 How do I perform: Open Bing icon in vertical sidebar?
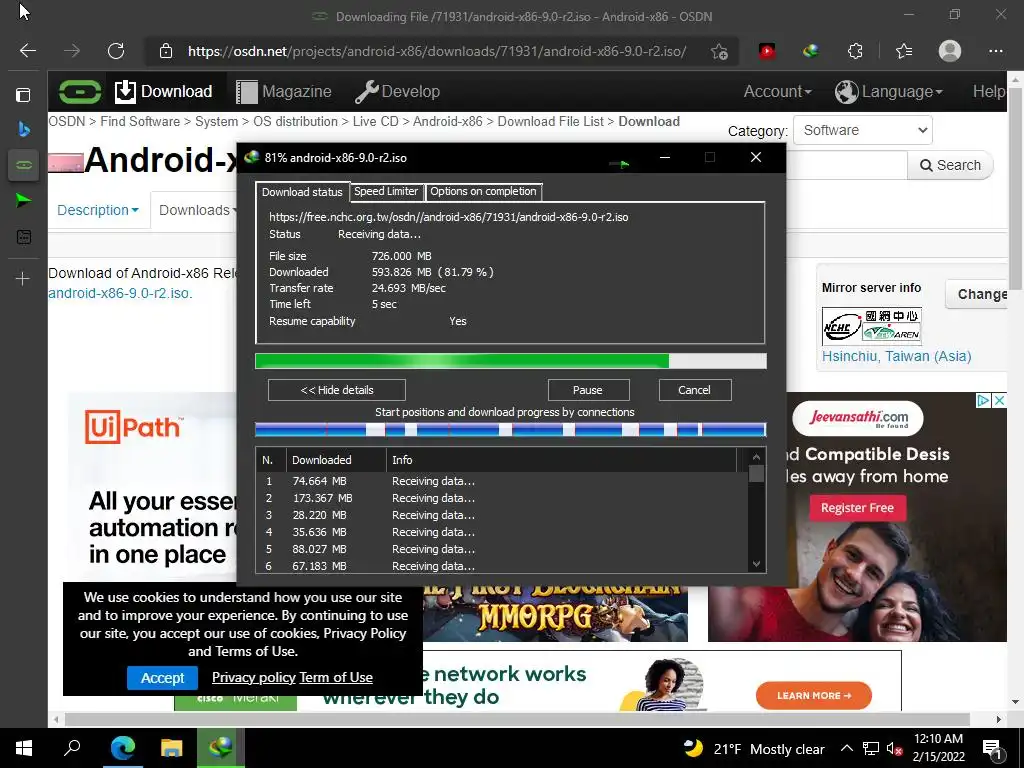click(x=24, y=129)
